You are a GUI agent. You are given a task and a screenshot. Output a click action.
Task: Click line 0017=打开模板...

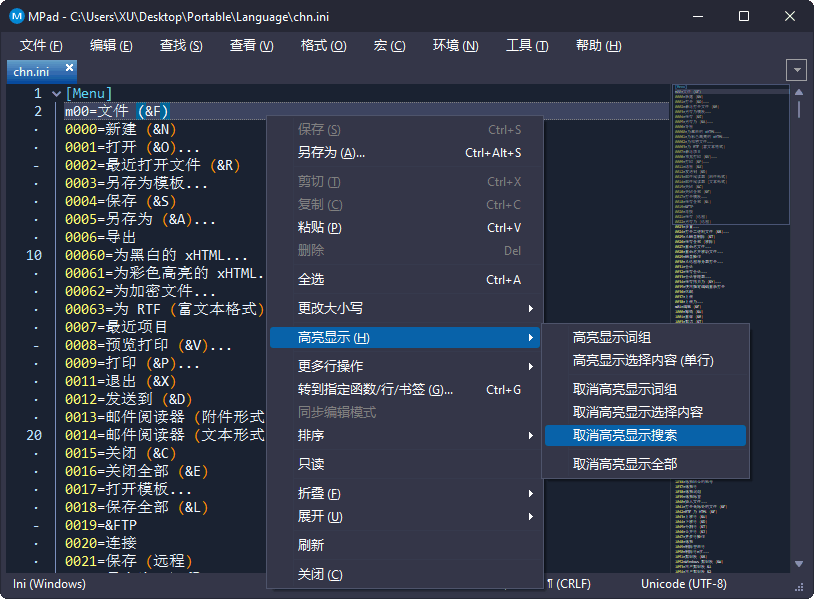pyautogui.click(x=128, y=489)
